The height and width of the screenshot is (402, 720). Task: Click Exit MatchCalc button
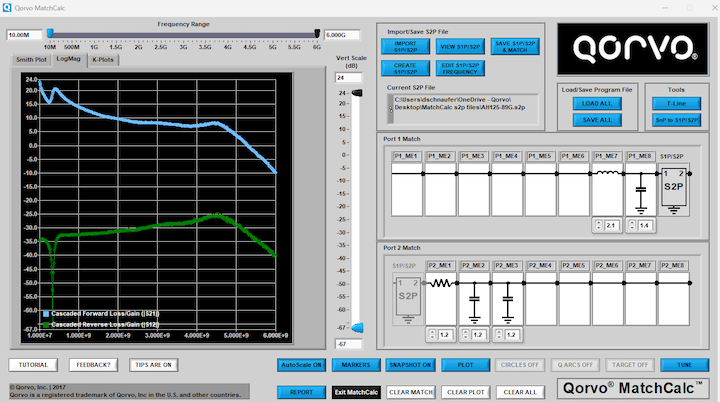tap(356, 392)
